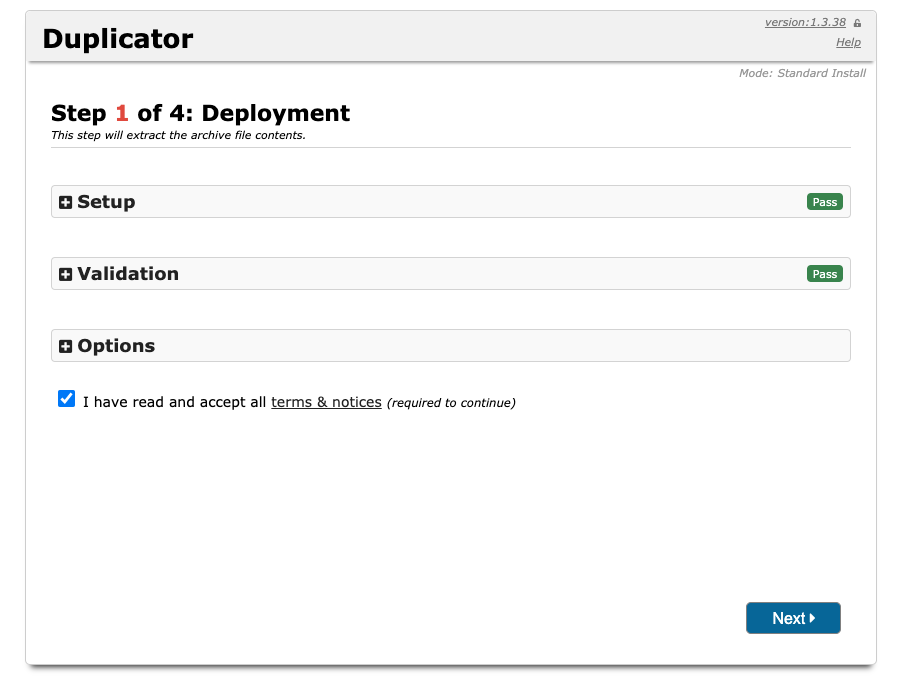
Task: Click the Validation Pass badge
Action: (824, 274)
